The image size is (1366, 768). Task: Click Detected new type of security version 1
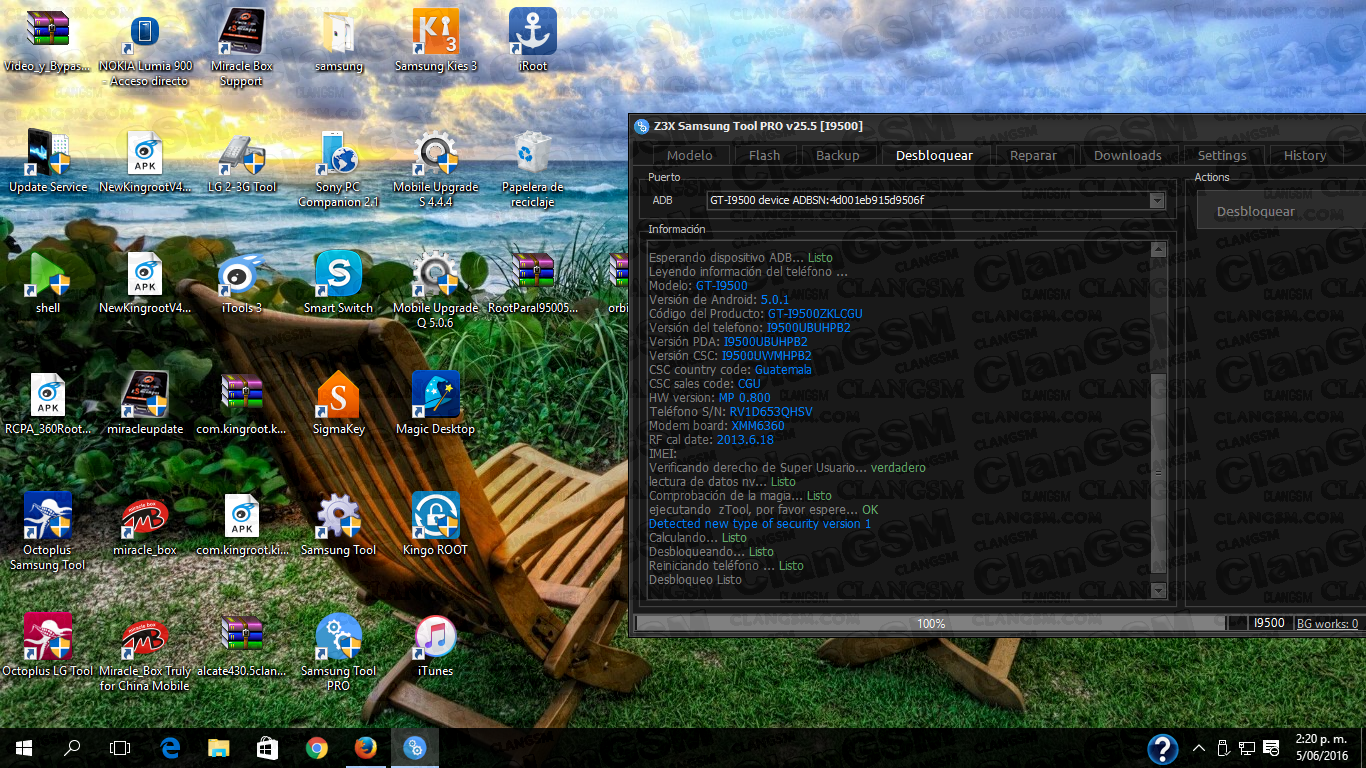pos(760,524)
